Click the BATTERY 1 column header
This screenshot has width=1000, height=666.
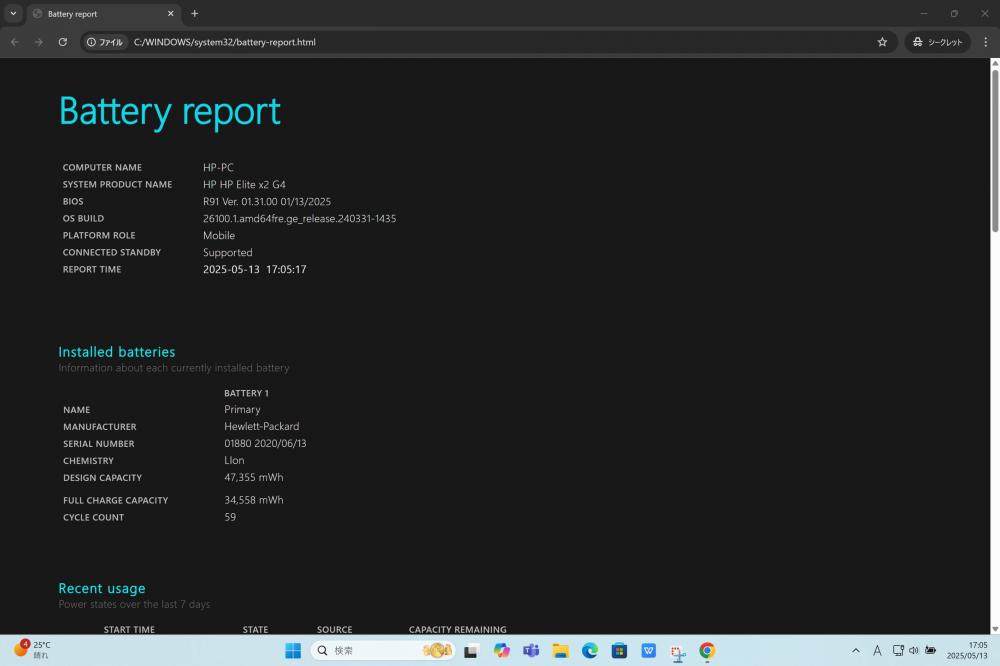(x=246, y=393)
